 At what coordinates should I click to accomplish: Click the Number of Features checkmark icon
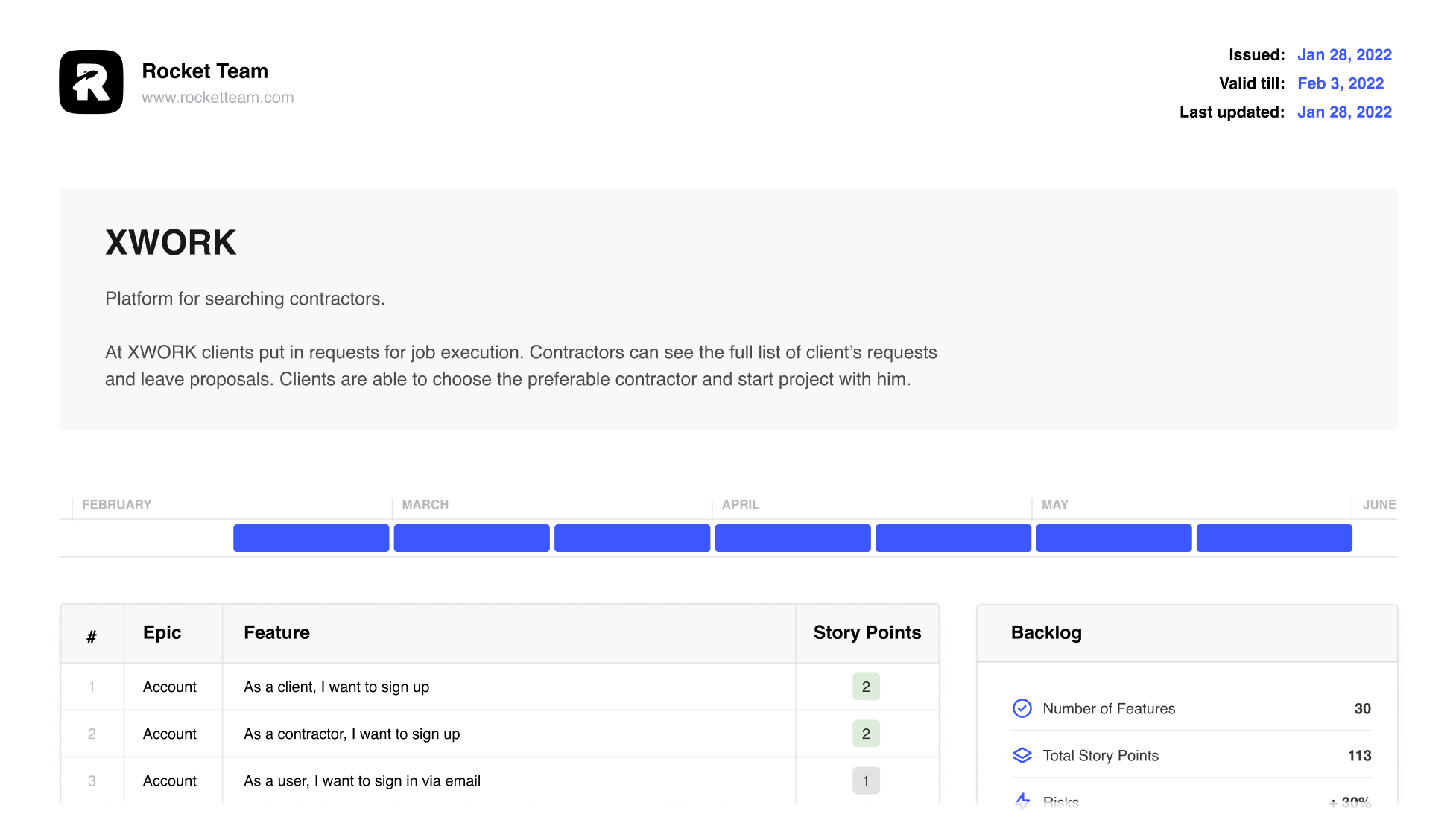1022,708
